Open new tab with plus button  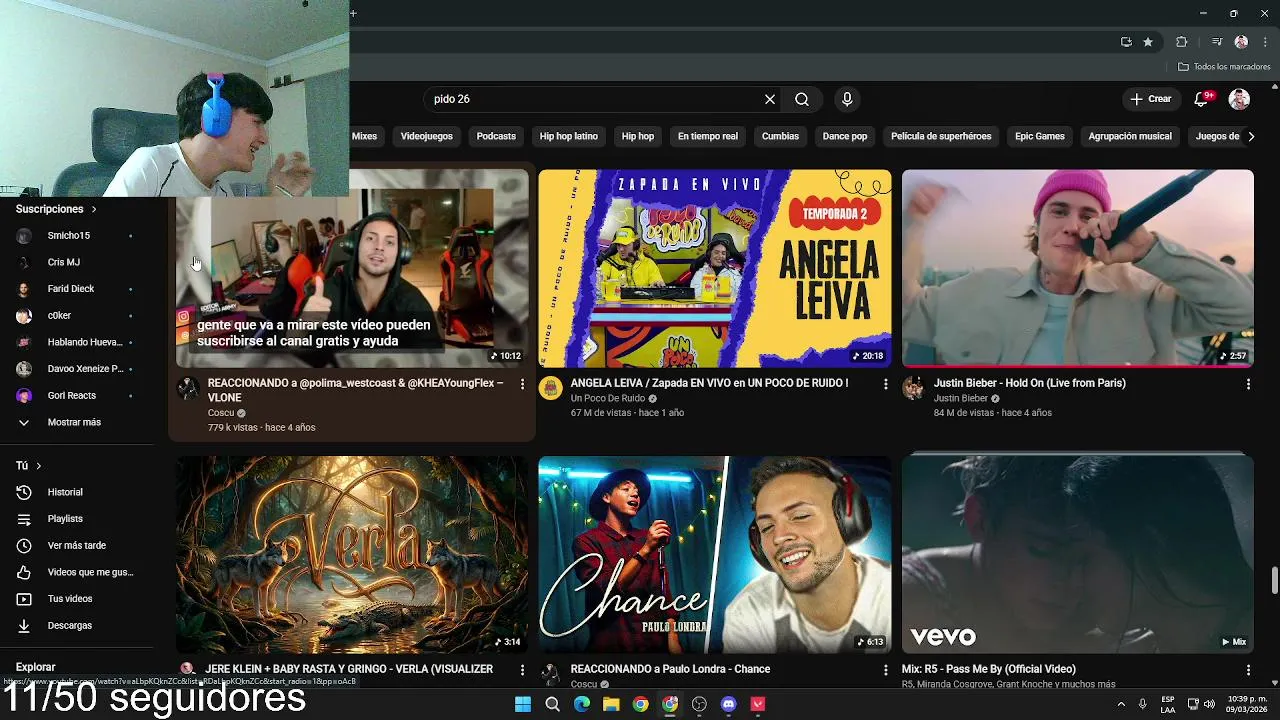[353, 13]
